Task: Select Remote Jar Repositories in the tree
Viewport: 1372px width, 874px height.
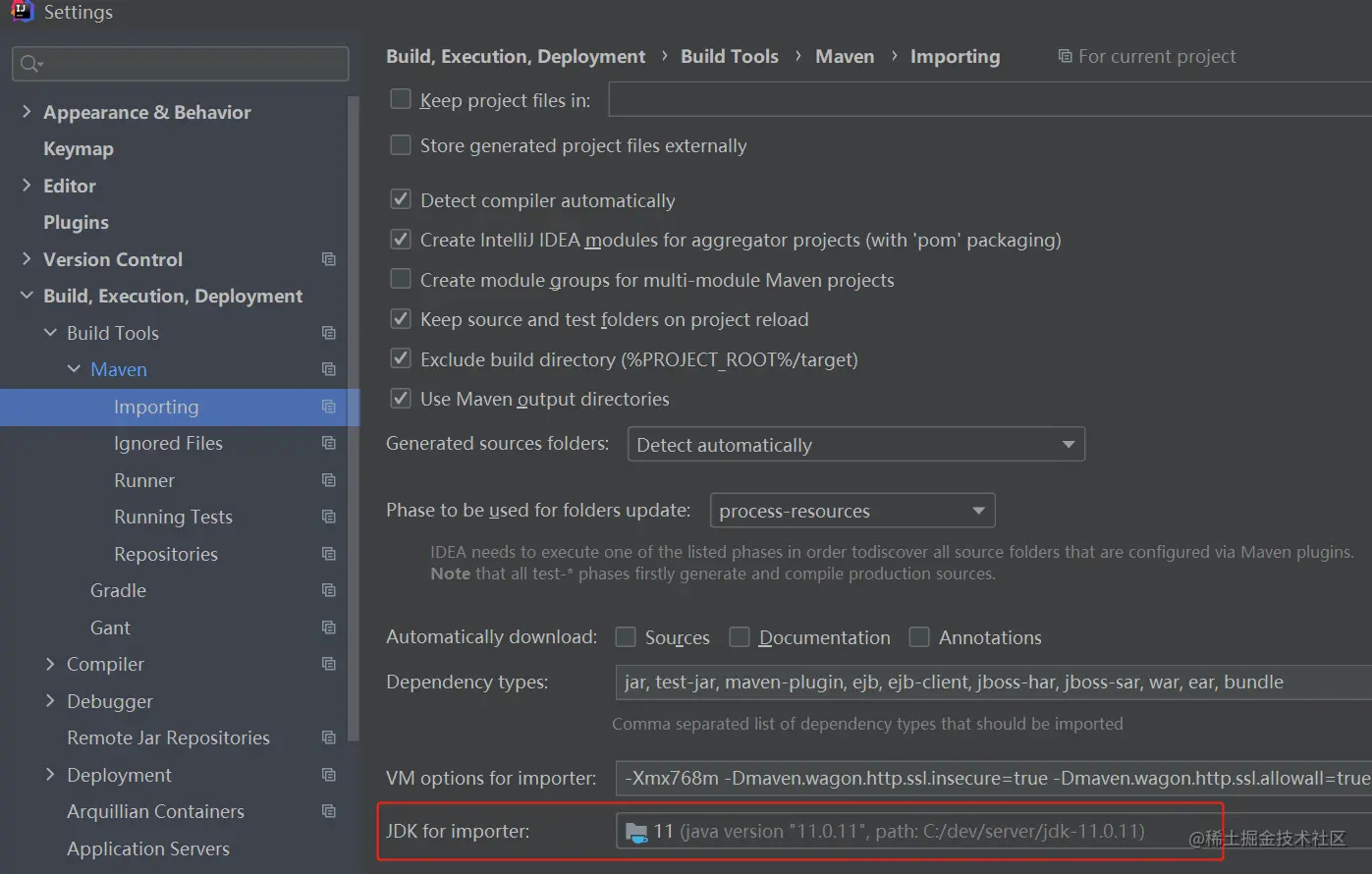Action: pyautogui.click(x=168, y=737)
